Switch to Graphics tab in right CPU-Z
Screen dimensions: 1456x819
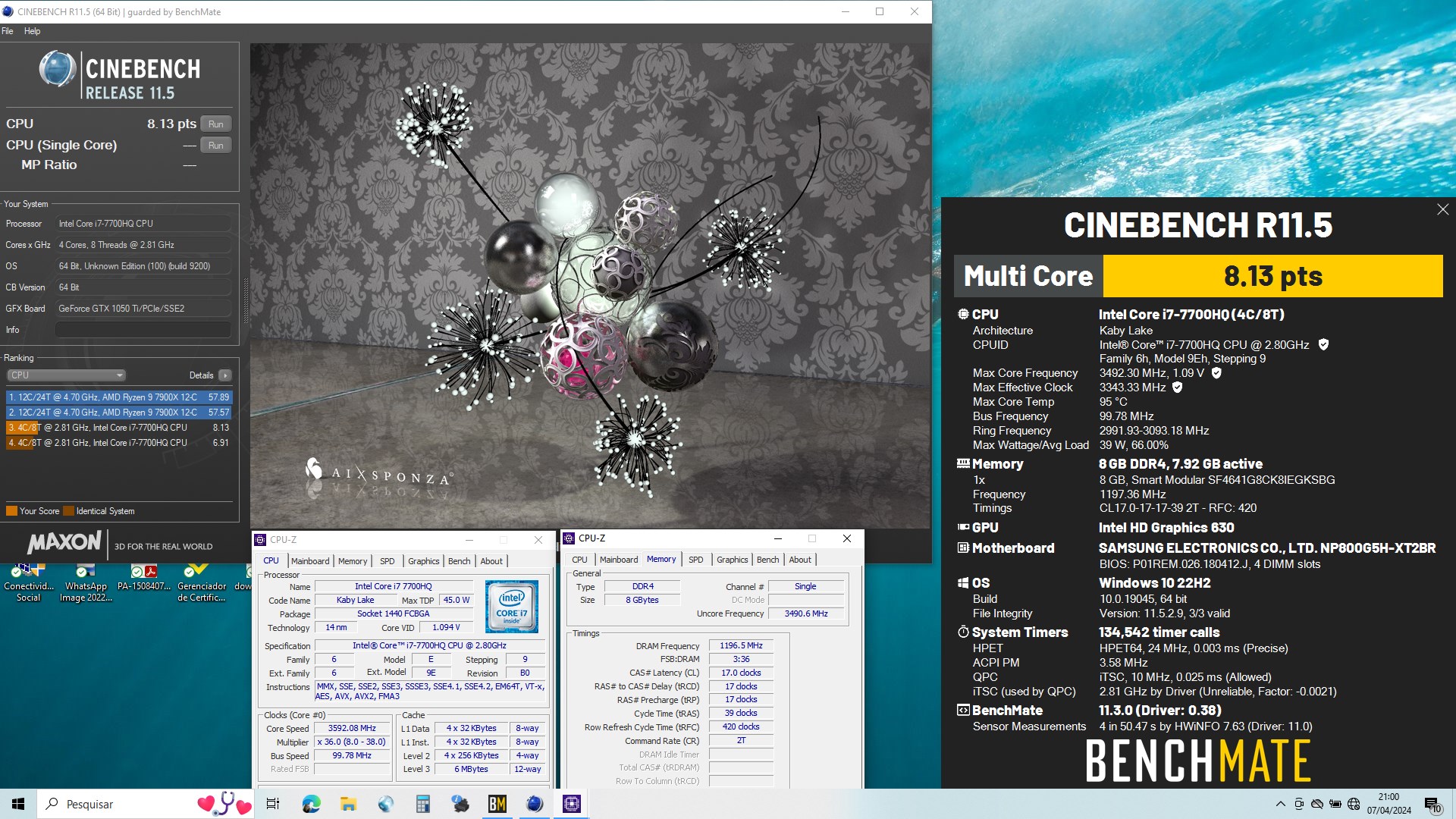coord(732,560)
